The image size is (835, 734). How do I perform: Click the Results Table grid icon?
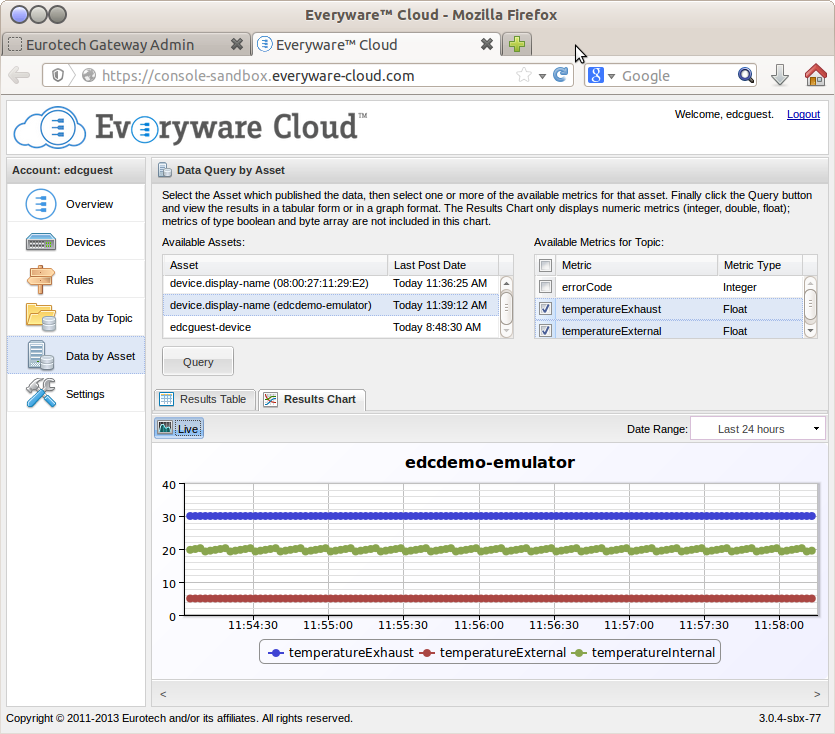coord(167,399)
